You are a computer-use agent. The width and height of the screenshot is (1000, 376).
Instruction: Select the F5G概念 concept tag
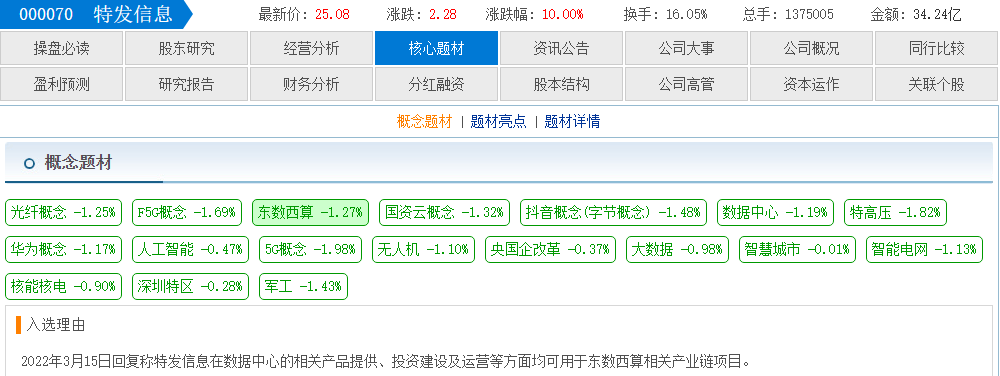(x=187, y=212)
